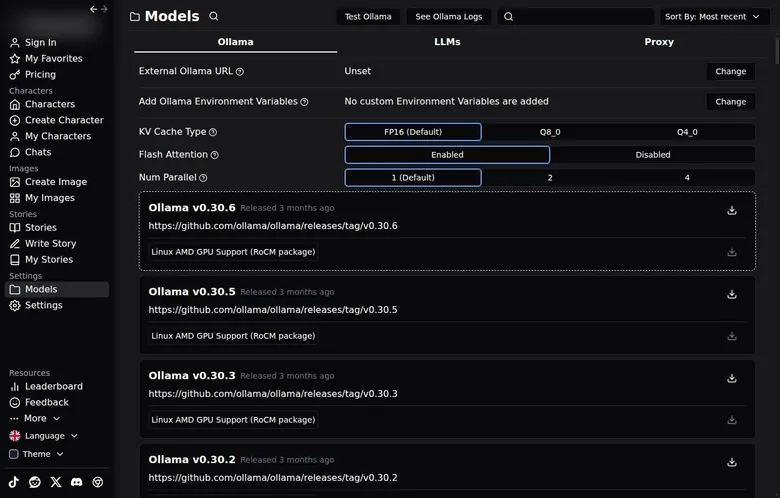Open My Images in sidebar
The width and height of the screenshot is (780, 498).
point(57,198)
